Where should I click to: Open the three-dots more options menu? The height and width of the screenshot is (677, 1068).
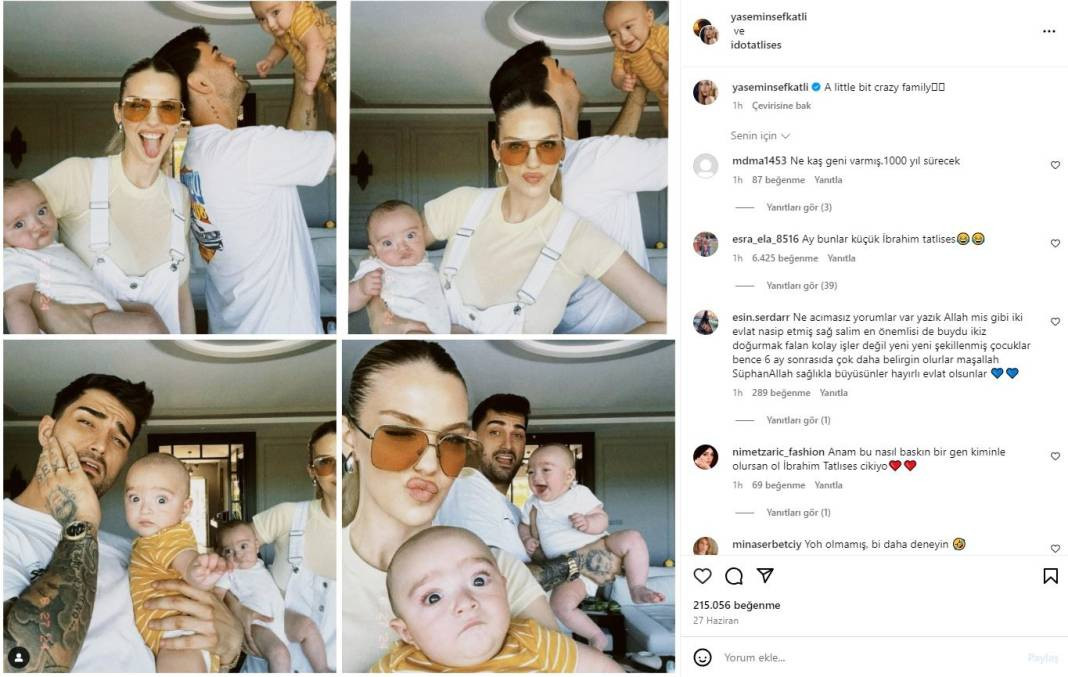coord(1049,31)
